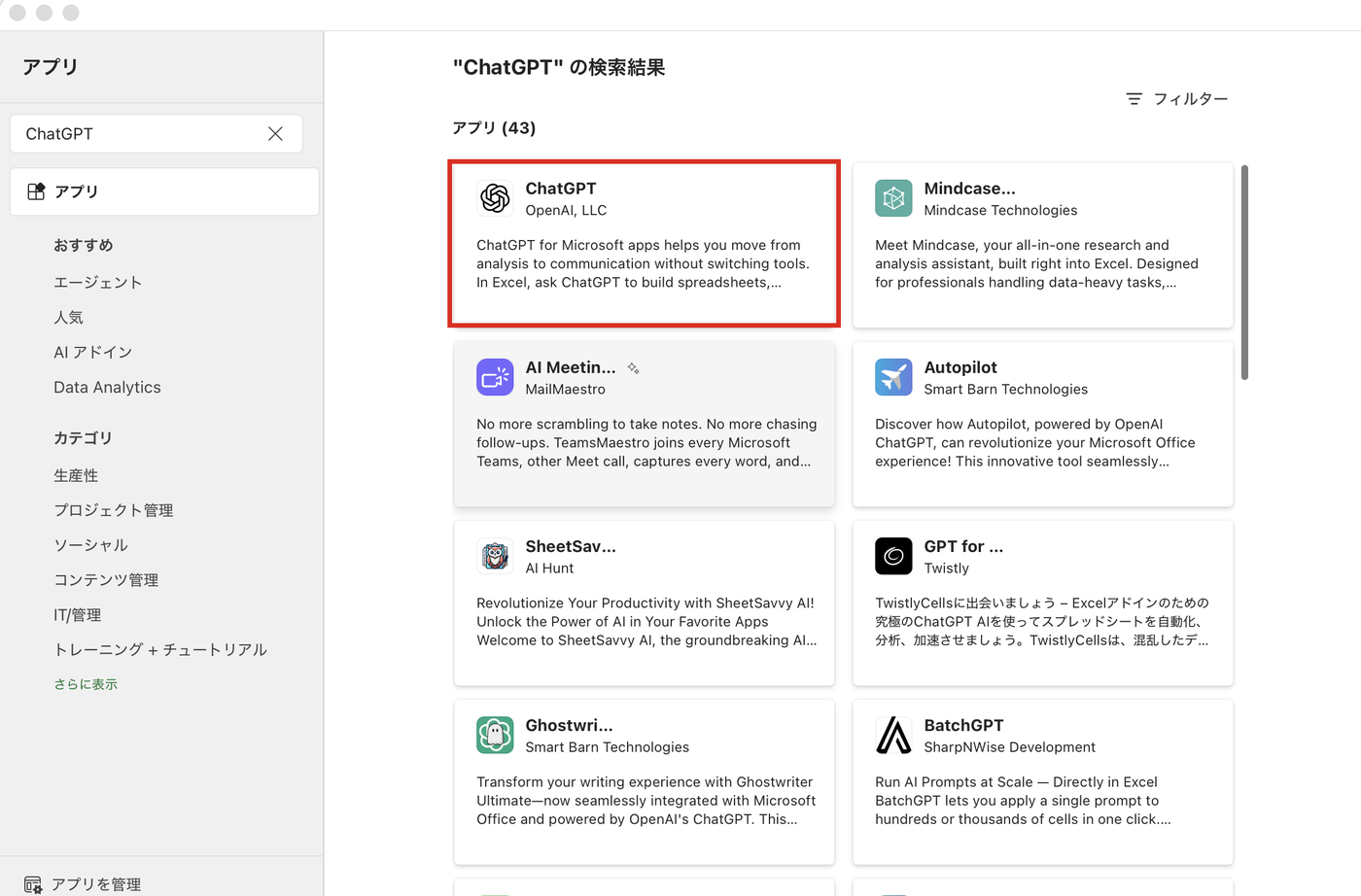
Task: Open the Mindcase app title
Action: pyautogui.click(x=969, y=189)
